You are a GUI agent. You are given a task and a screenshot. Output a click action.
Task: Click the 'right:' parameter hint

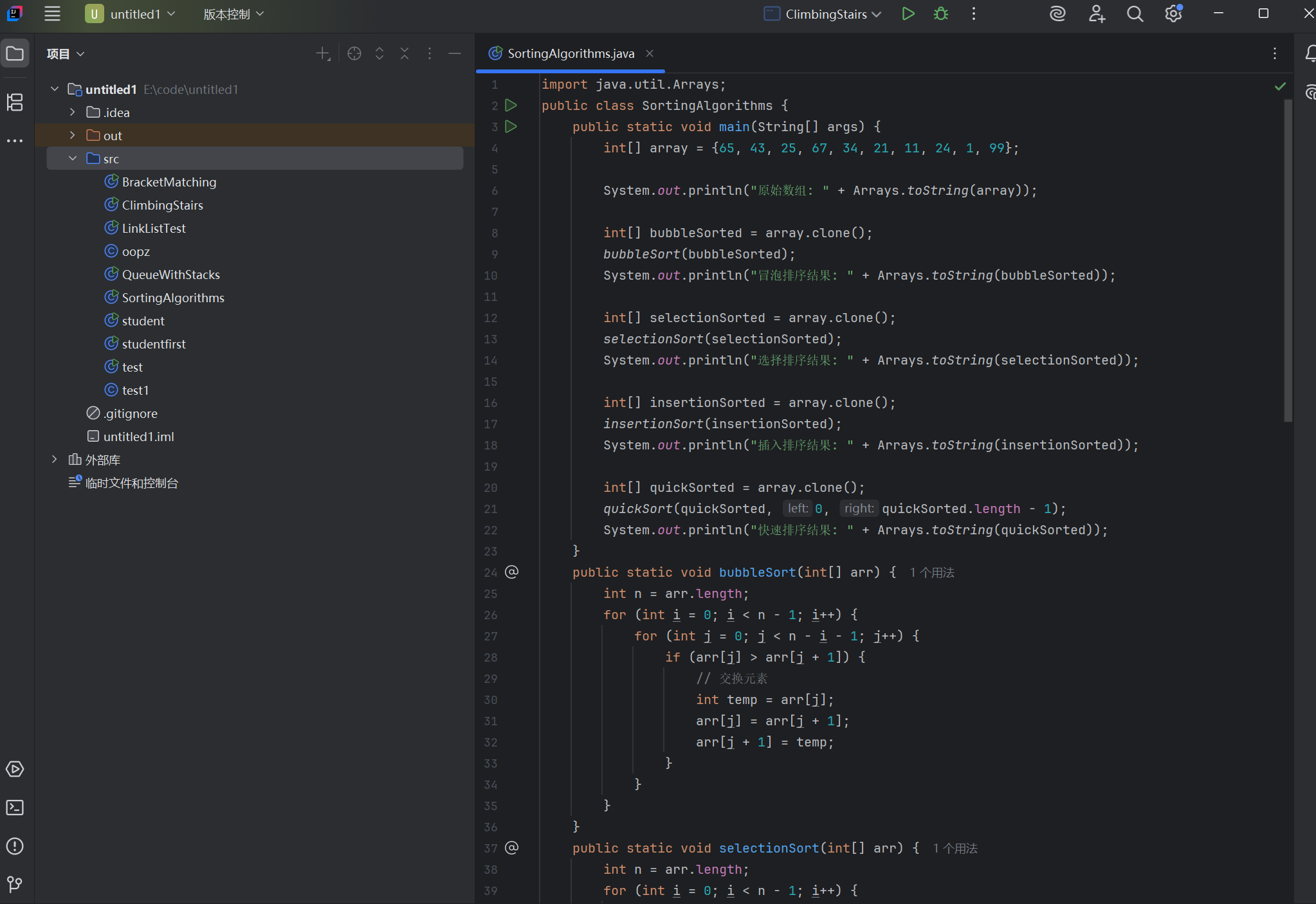click(x=859, y=509)
